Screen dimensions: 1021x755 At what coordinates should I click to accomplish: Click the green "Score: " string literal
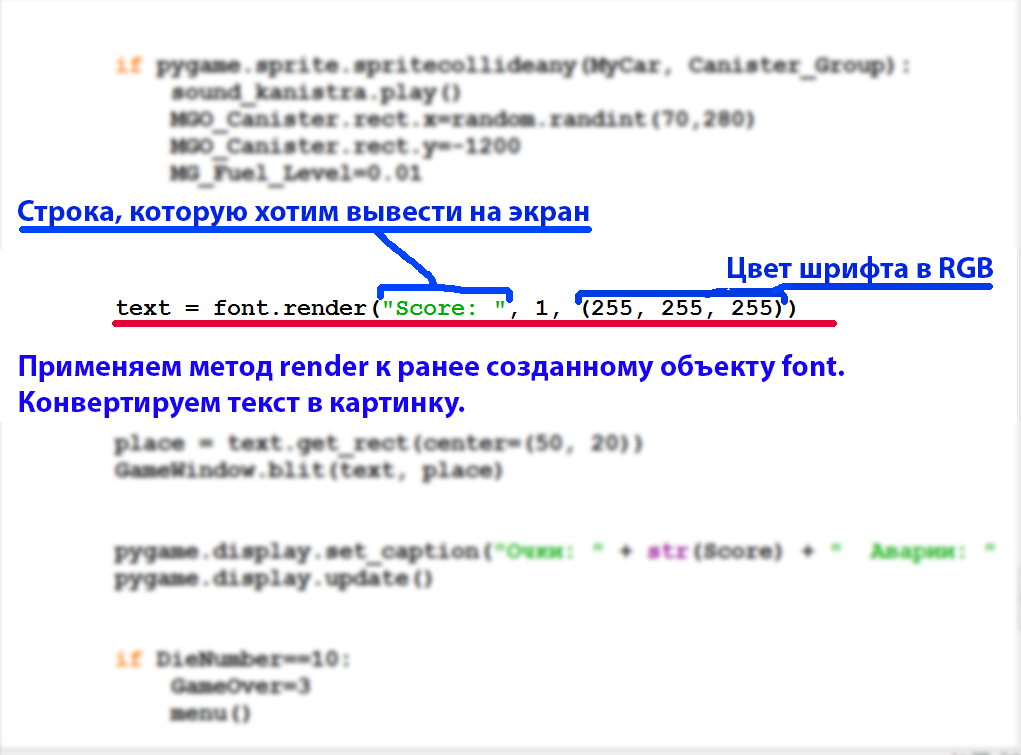[444, 307]
